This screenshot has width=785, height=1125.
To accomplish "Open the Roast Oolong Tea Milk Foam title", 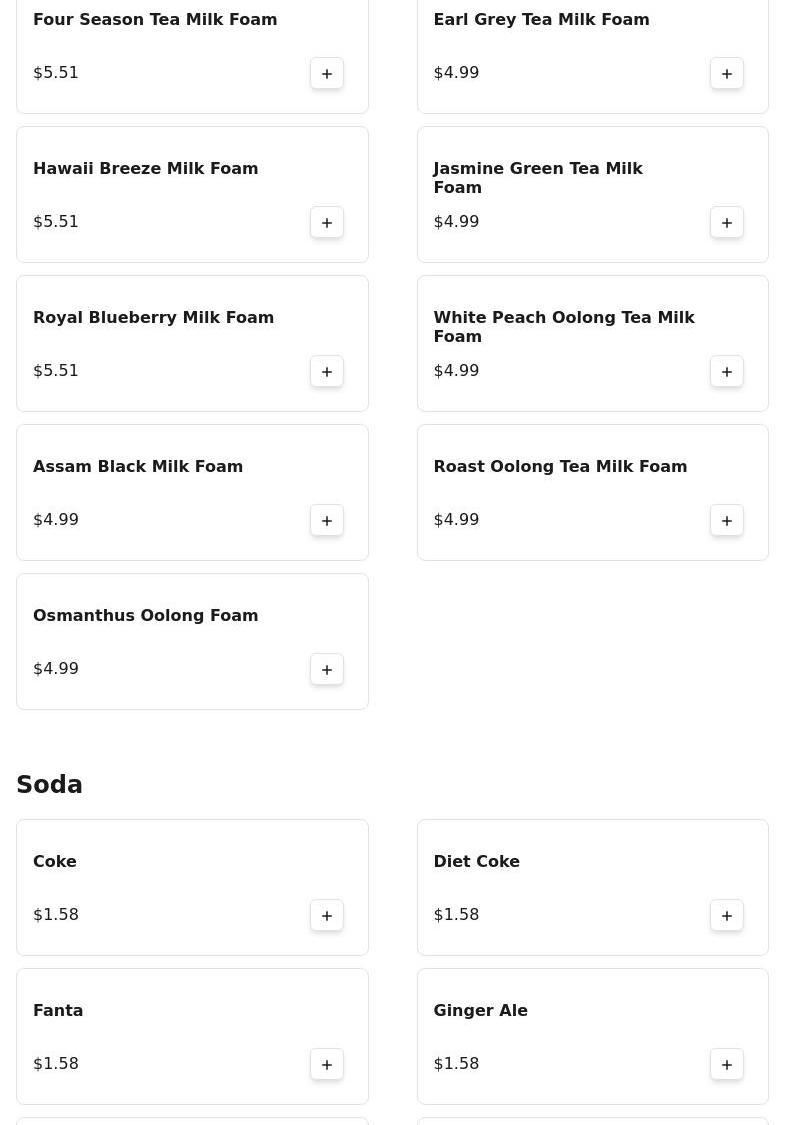I will pos(560,466).
